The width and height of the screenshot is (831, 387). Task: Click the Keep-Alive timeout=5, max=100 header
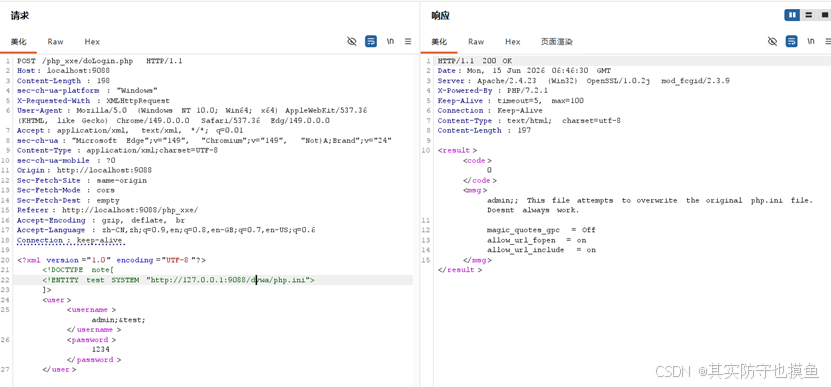[511, 101]
